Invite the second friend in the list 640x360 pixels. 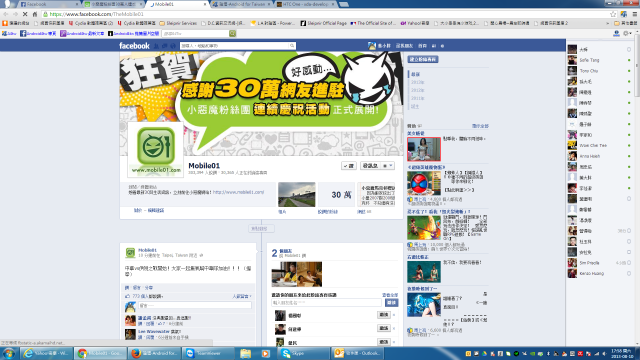(383, 328)
